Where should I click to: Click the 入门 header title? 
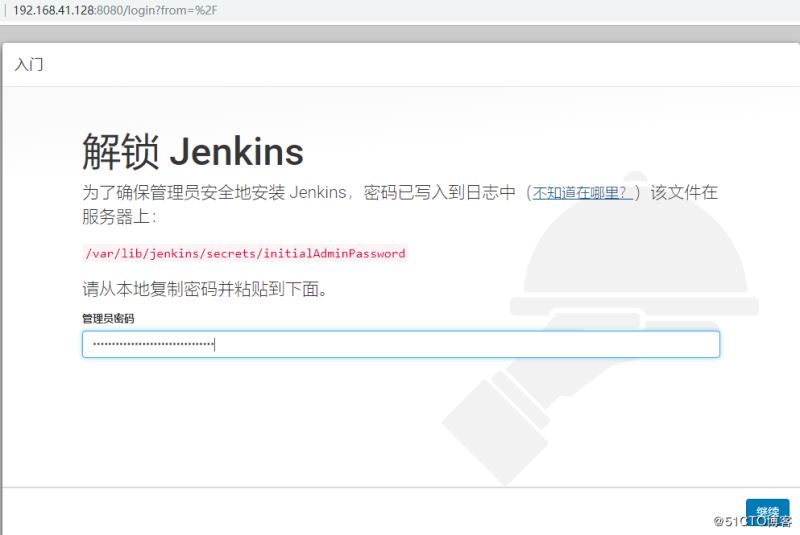(29, 65)
